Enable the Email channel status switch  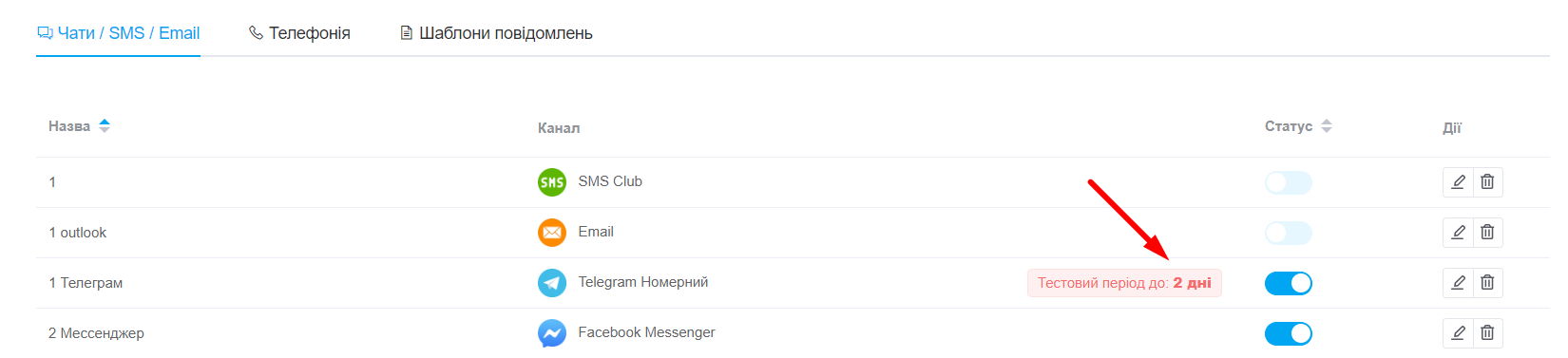pos(1288,233)
